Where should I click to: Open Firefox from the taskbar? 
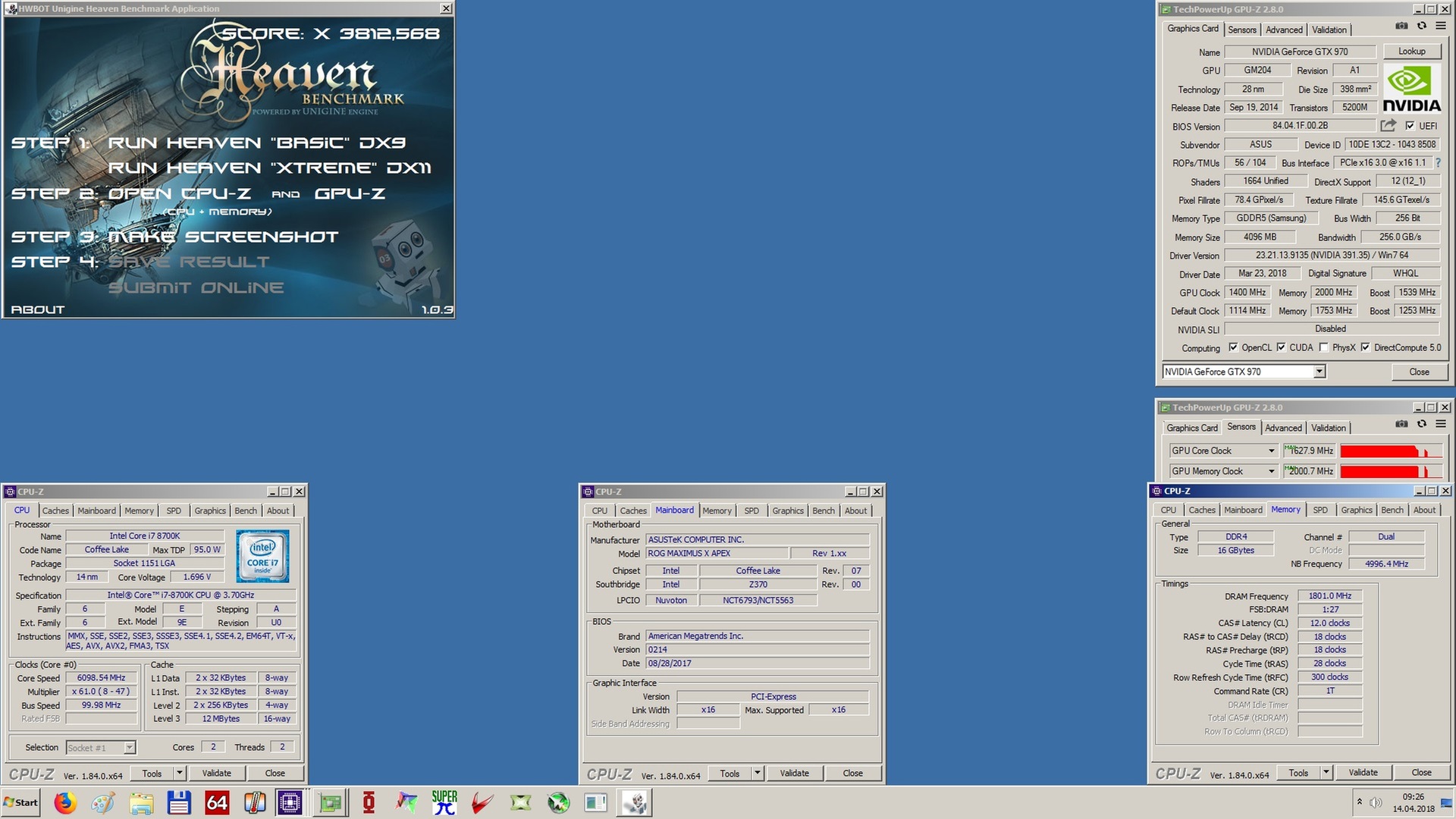(65, 802)
